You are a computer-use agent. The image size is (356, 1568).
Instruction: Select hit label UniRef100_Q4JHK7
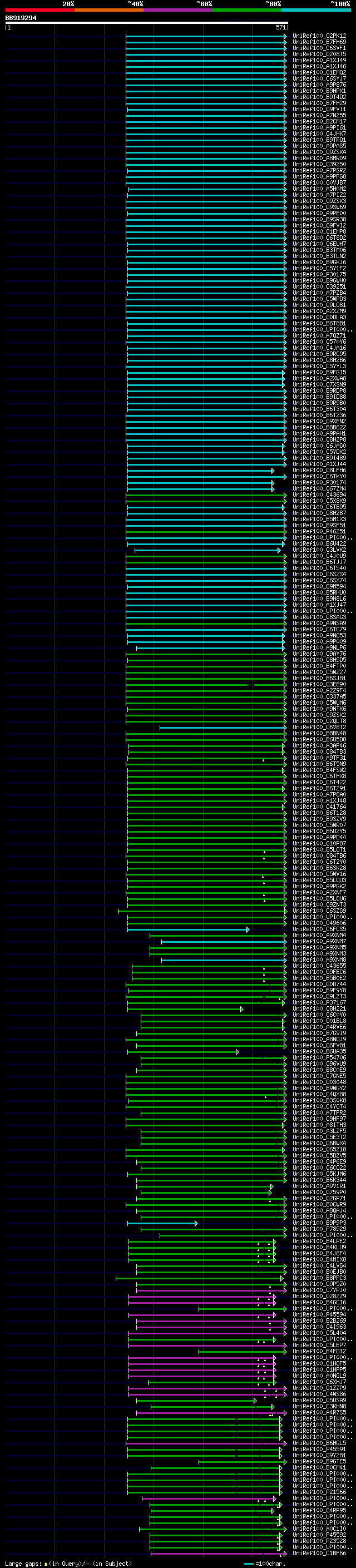point(319,134)
